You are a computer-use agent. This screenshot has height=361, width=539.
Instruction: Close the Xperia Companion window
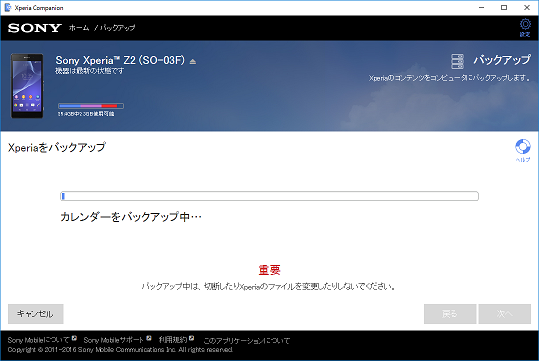[527, 8]
